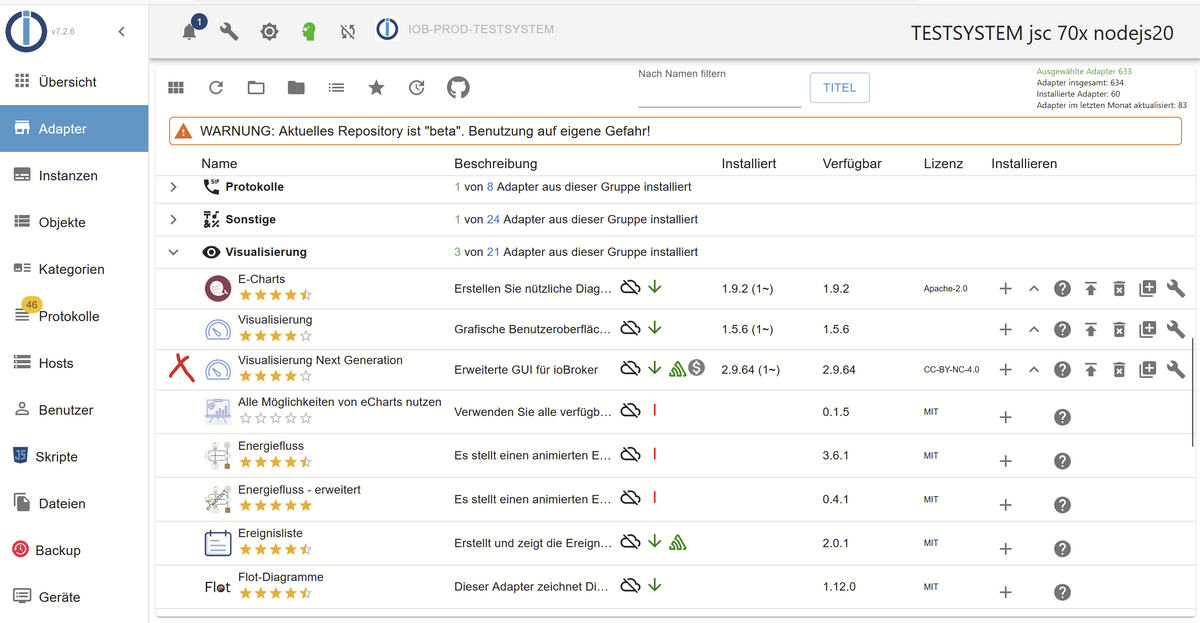1200x623 pixels.
Task: Toggle expert mode head icon
Action: click(x=309, y=32)
